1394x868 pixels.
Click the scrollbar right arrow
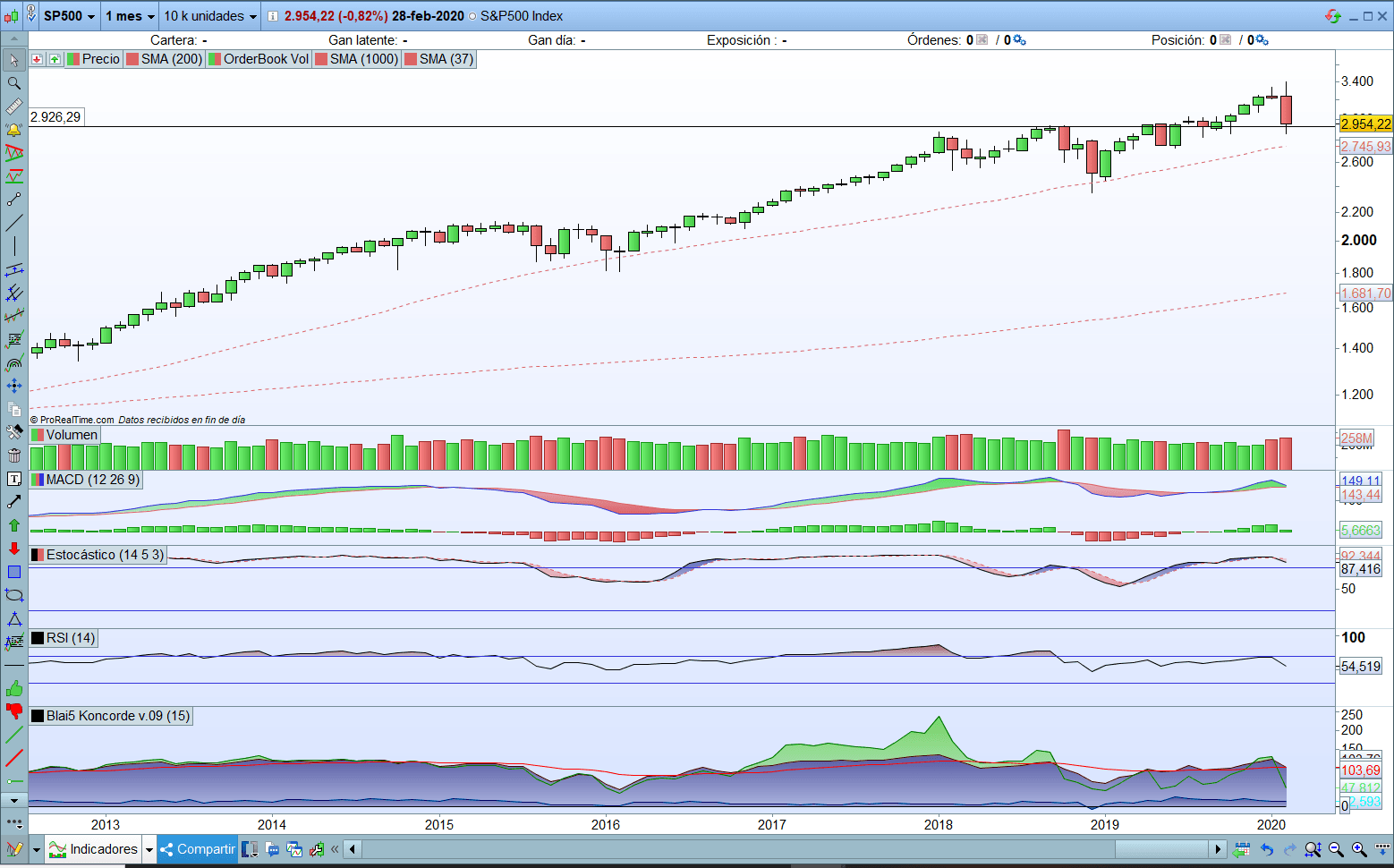[x=1218, y=849]
